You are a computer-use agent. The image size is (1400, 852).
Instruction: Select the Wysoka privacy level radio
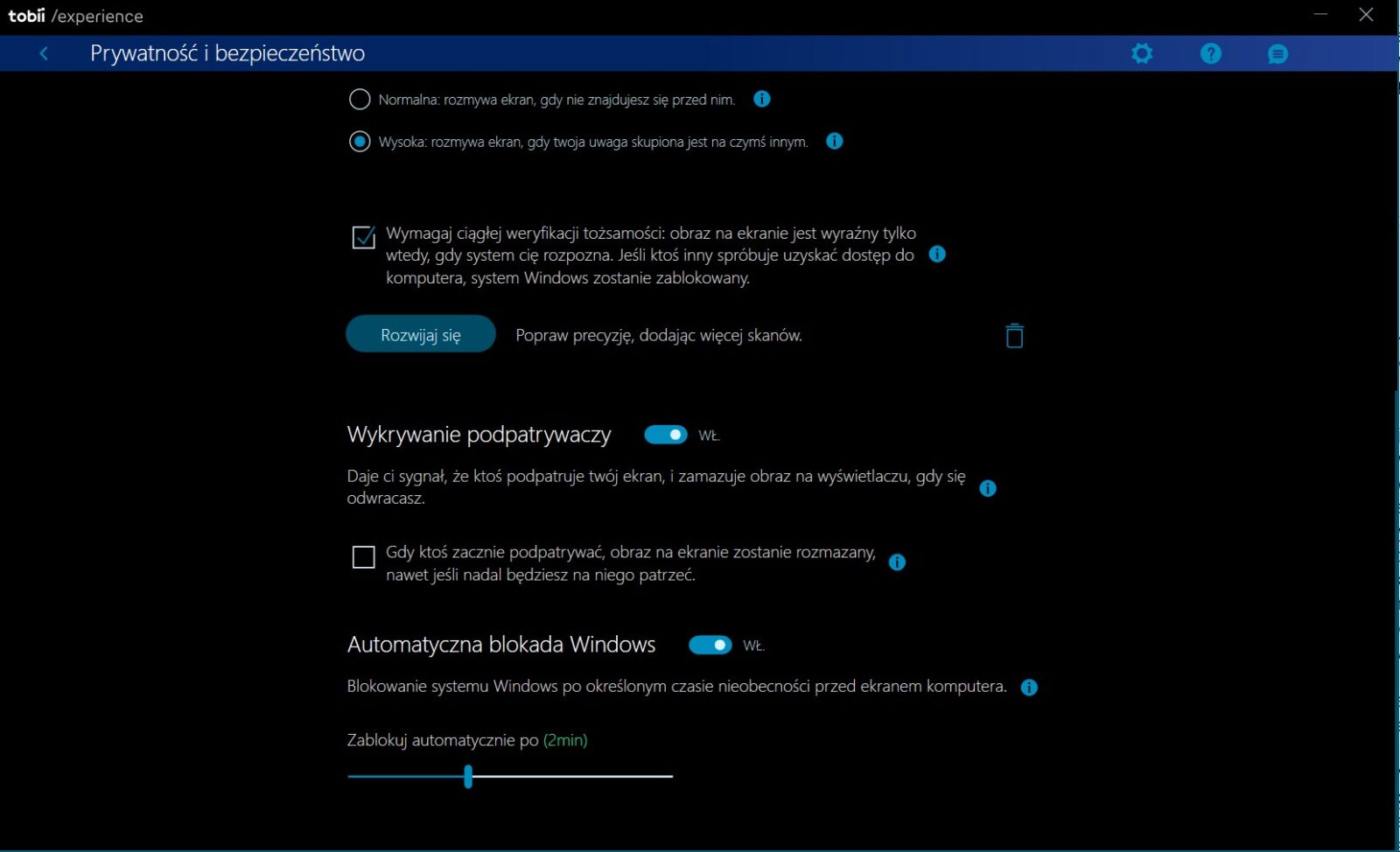(x=360, y=142)
